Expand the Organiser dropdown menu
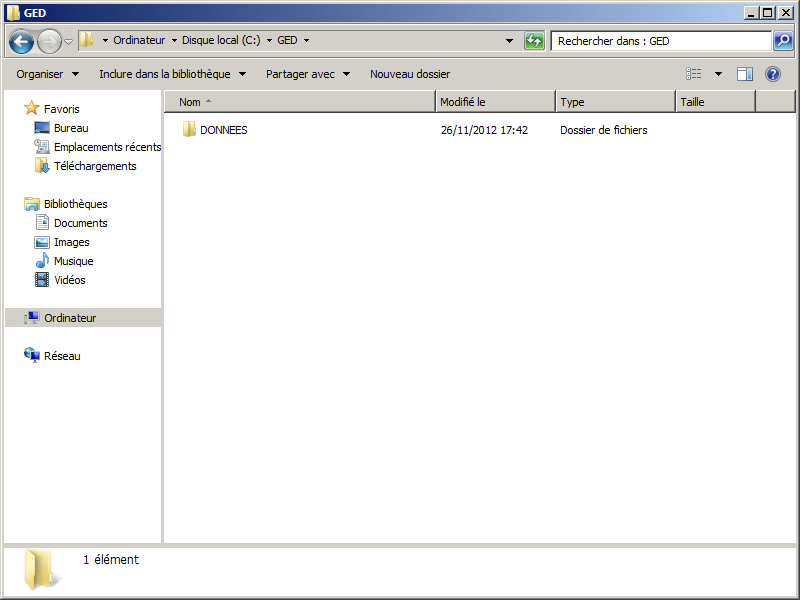This screenshot has height=600, width=800. click(x=47, y=74)
